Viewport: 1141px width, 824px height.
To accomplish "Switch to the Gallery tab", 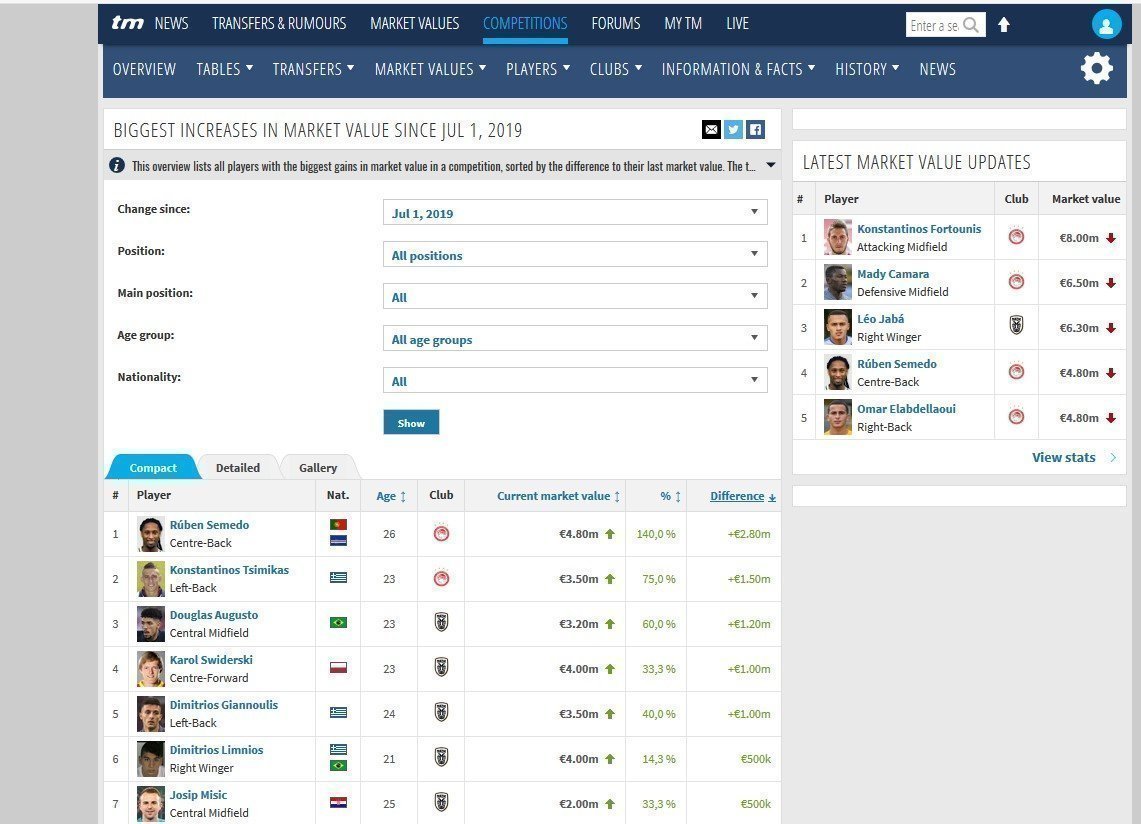I will coord(318,467).
